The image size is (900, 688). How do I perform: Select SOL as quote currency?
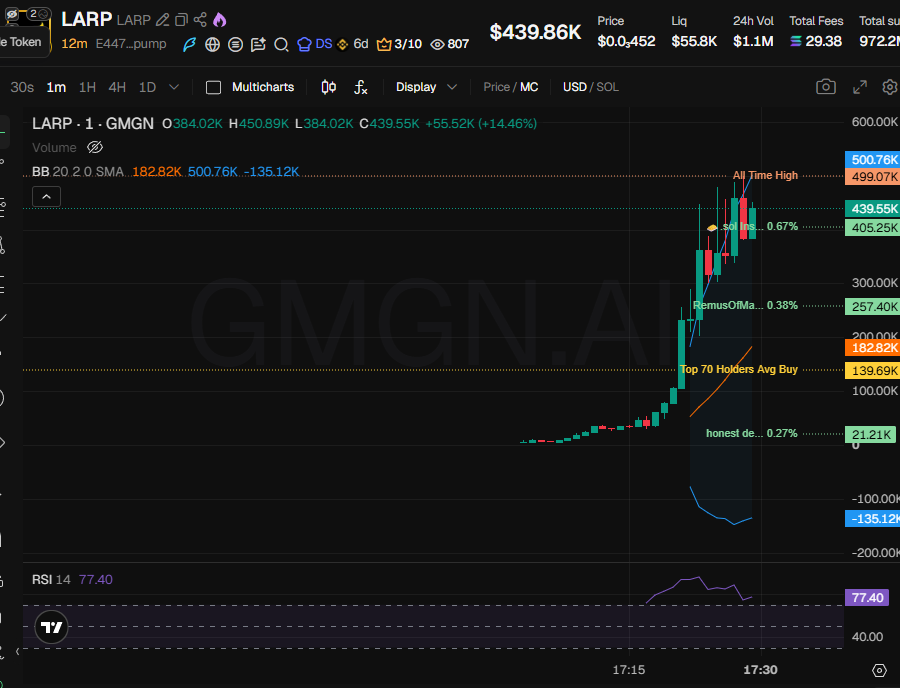tap(607, 87)
